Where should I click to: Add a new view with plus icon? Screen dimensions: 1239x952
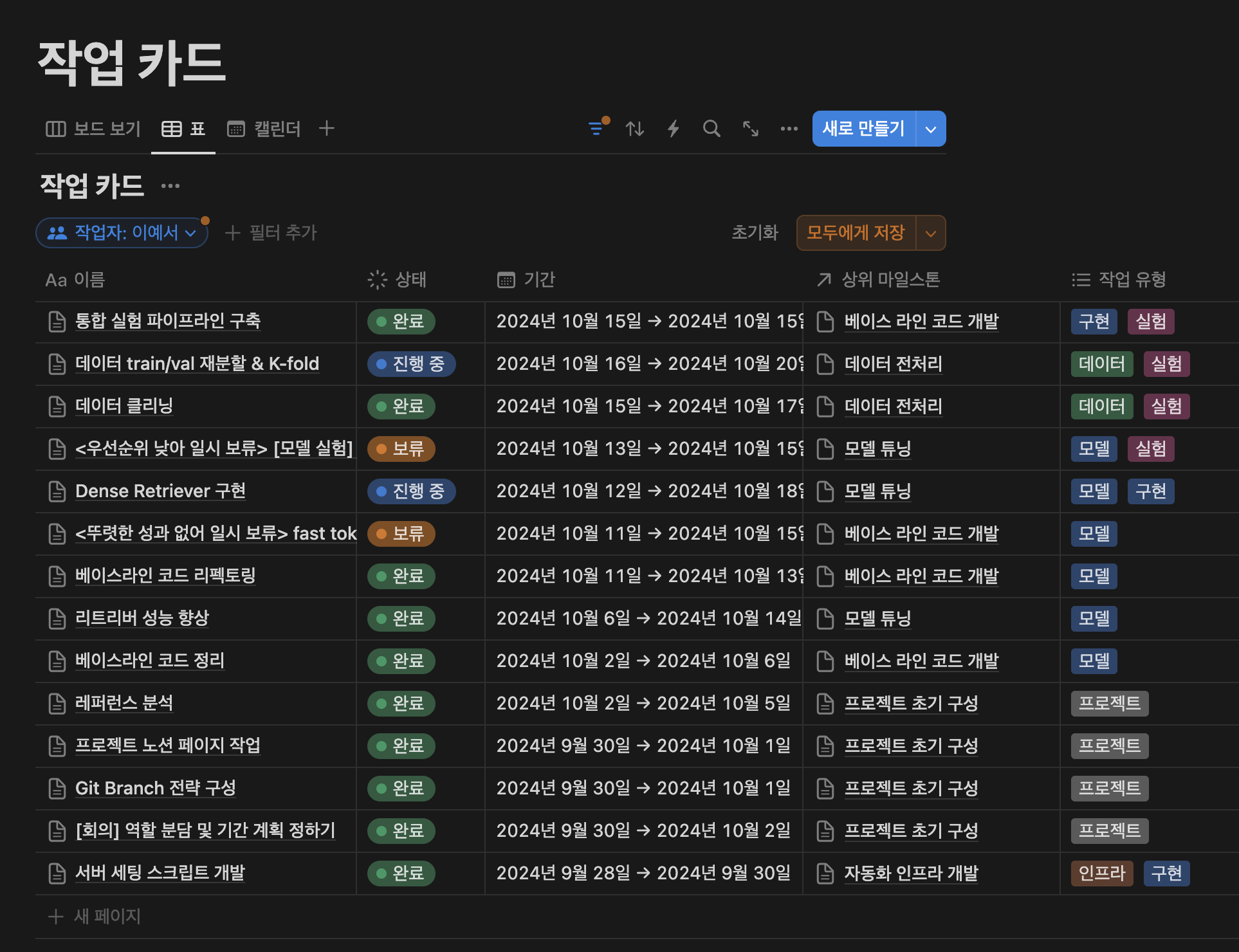pyautogui.click(x=327, y=129)
